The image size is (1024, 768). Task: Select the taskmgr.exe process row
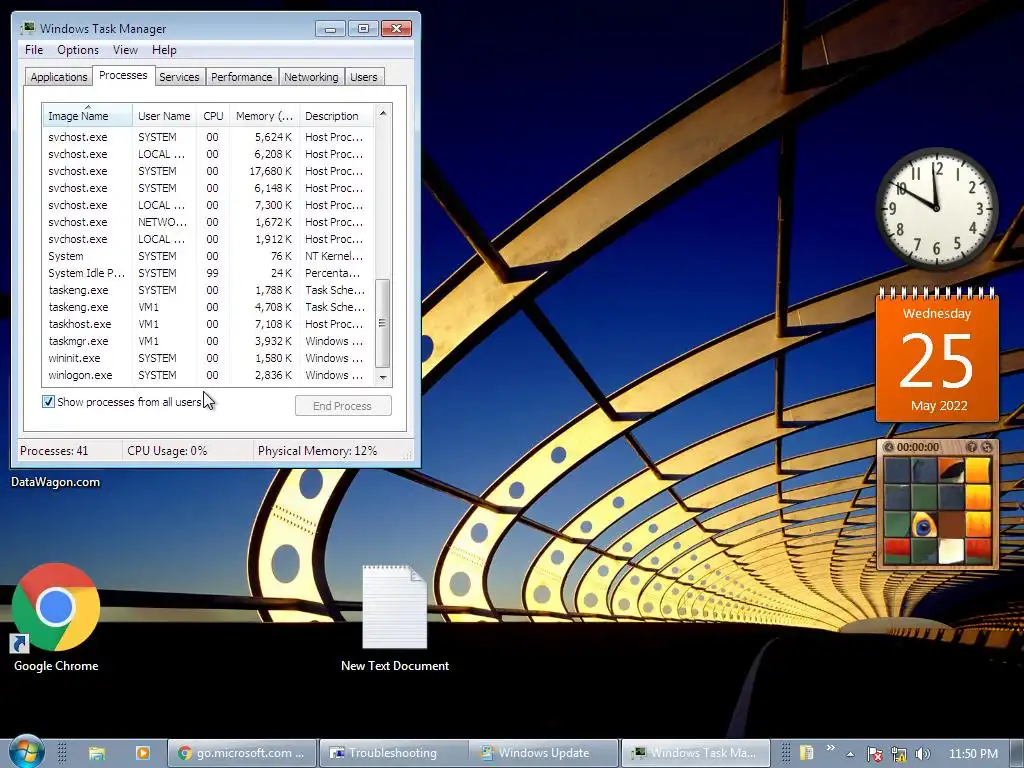[208, 341]
